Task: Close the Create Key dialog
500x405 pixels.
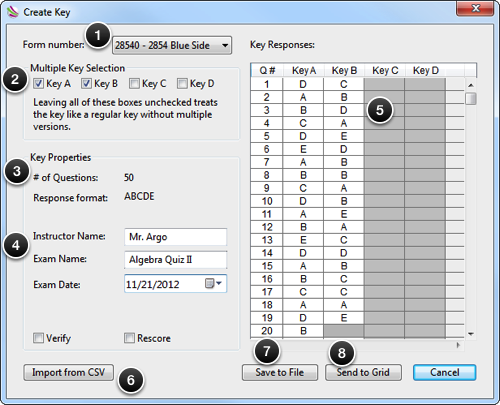Action: 476,9
